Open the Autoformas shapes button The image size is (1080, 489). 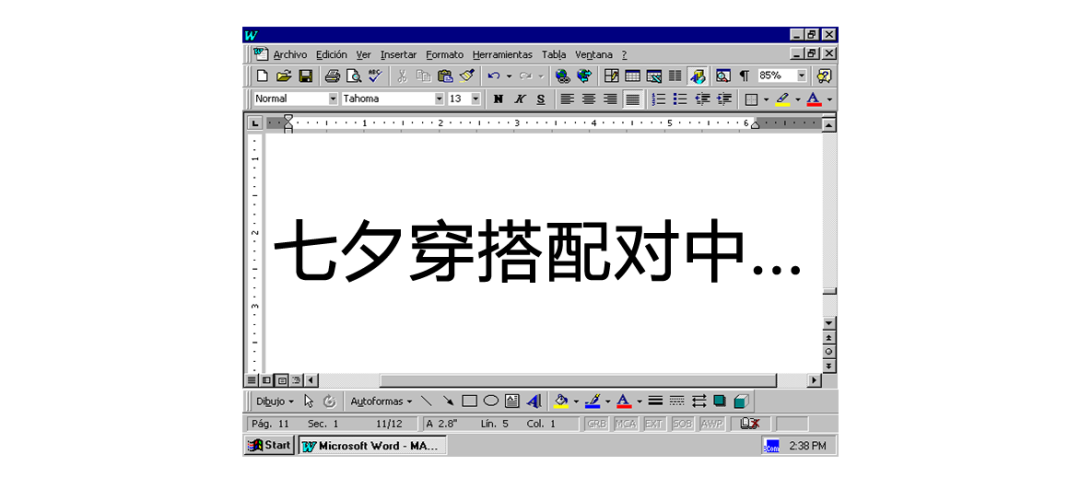click(x=380, y=401)
